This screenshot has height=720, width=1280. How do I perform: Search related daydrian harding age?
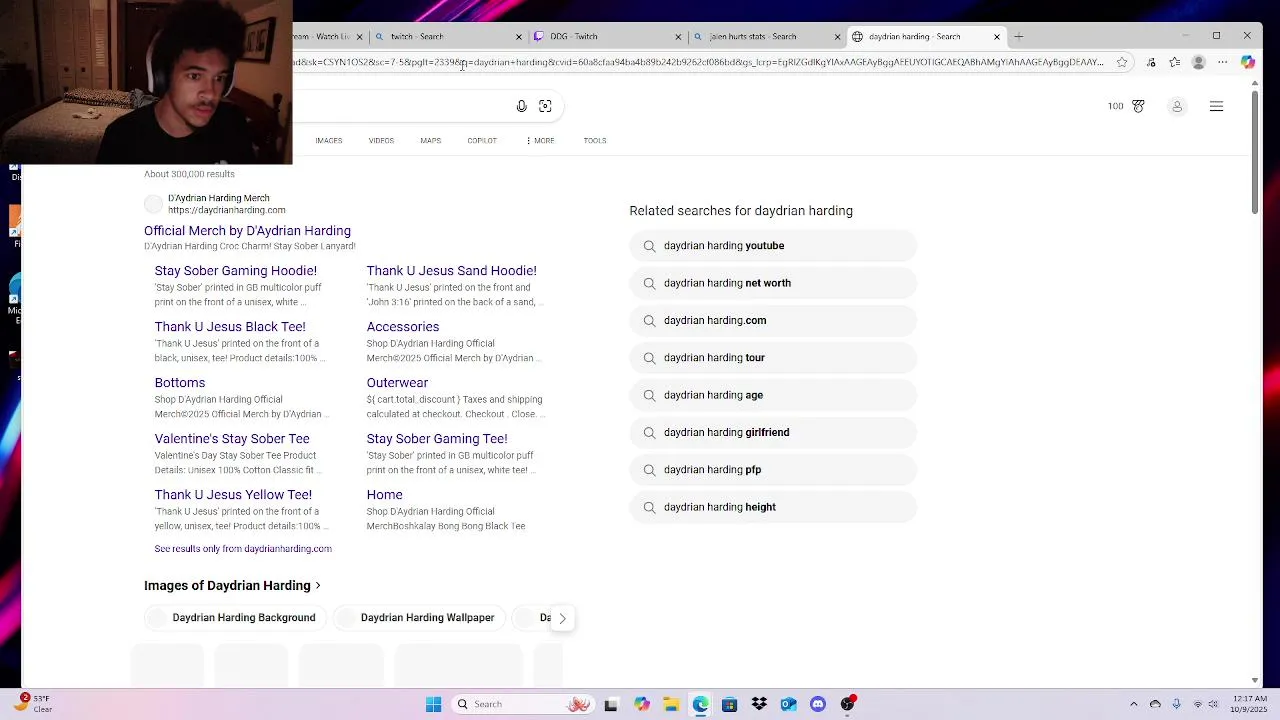pos(773,395)
